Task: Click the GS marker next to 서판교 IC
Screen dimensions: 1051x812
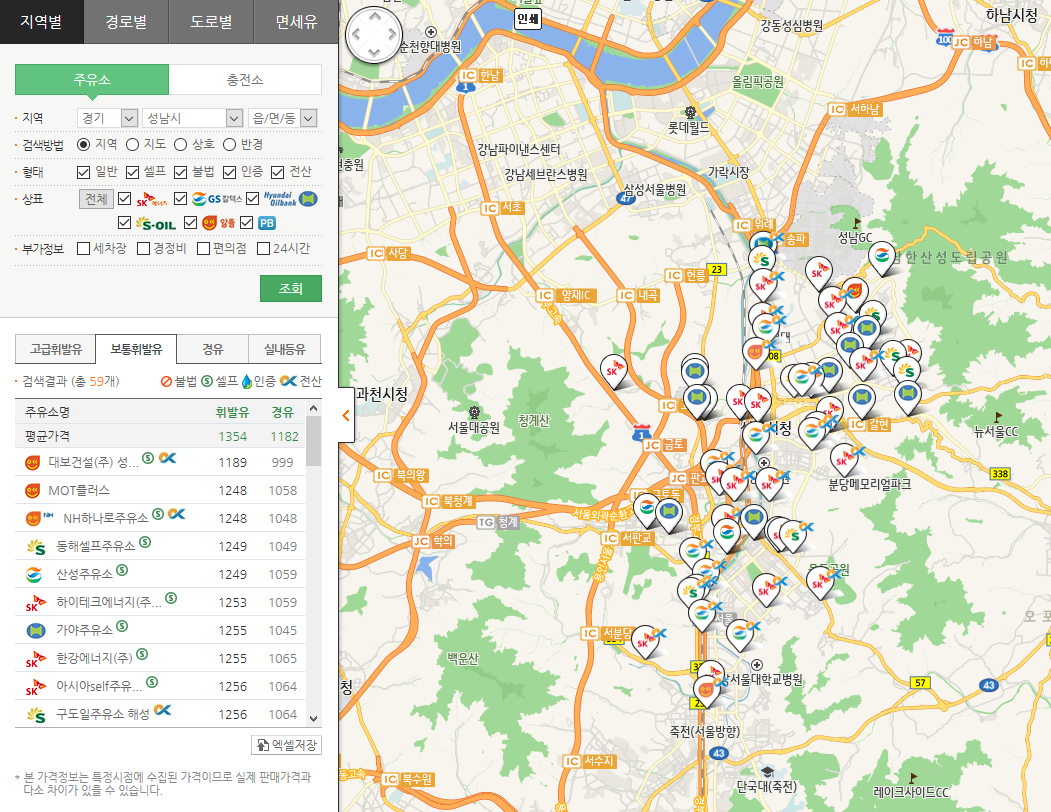Action: point(646,508)
